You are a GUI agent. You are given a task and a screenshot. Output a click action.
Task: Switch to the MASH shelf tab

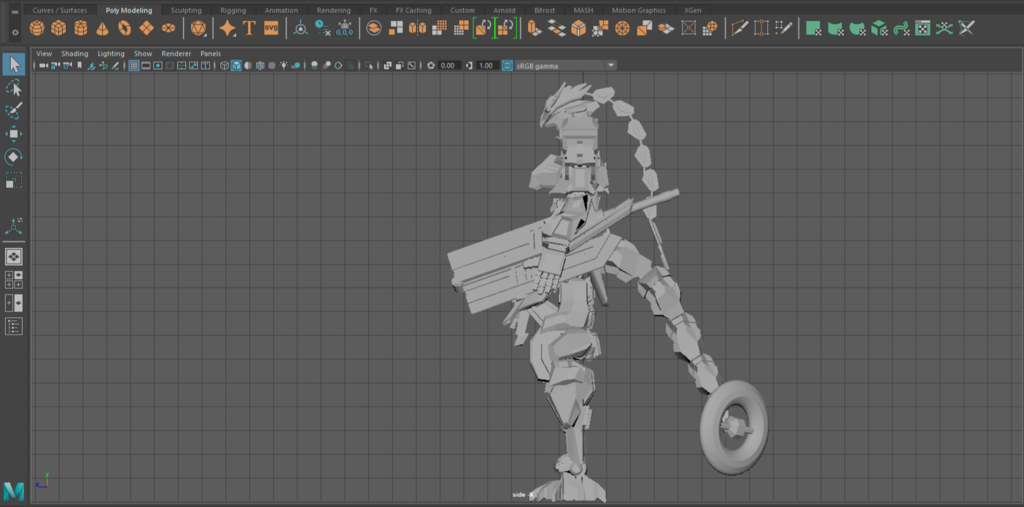pyautogui.click(x=583, y=10)
